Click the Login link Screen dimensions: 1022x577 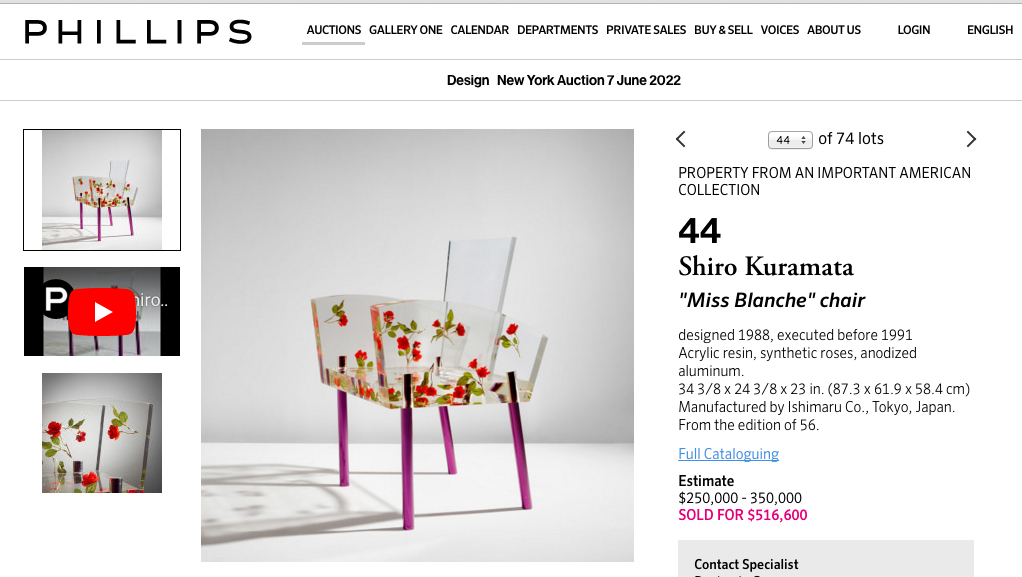pos(914,30)
